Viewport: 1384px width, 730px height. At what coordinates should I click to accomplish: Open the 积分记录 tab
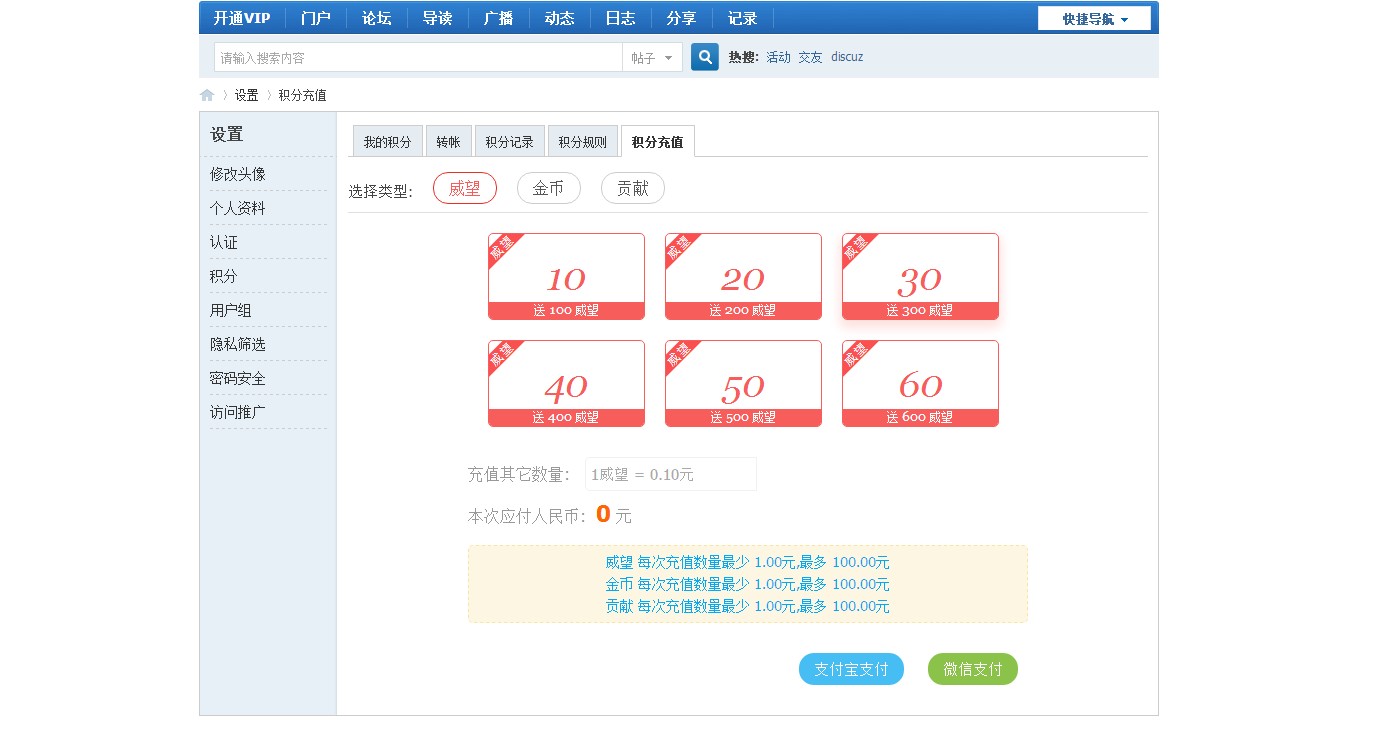pos(510,142)
